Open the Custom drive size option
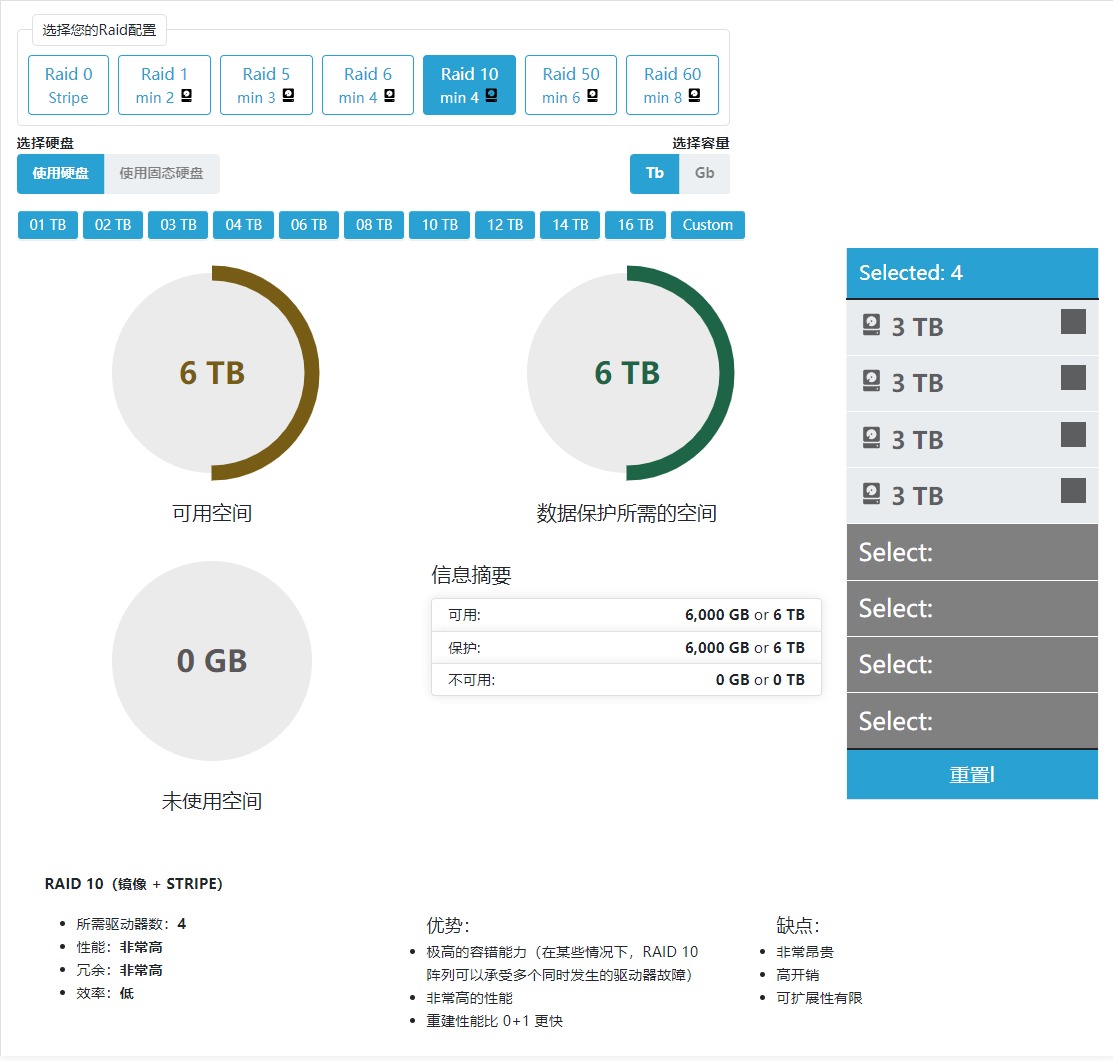The image size is (1113, 1061). pyautogui.click(x=708, y=225)
